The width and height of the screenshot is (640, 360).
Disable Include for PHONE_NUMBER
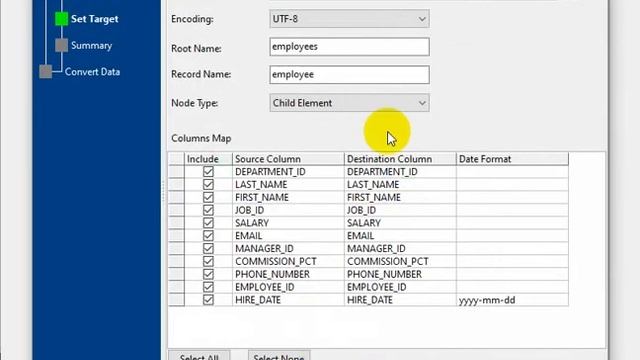tap(208, 274)
